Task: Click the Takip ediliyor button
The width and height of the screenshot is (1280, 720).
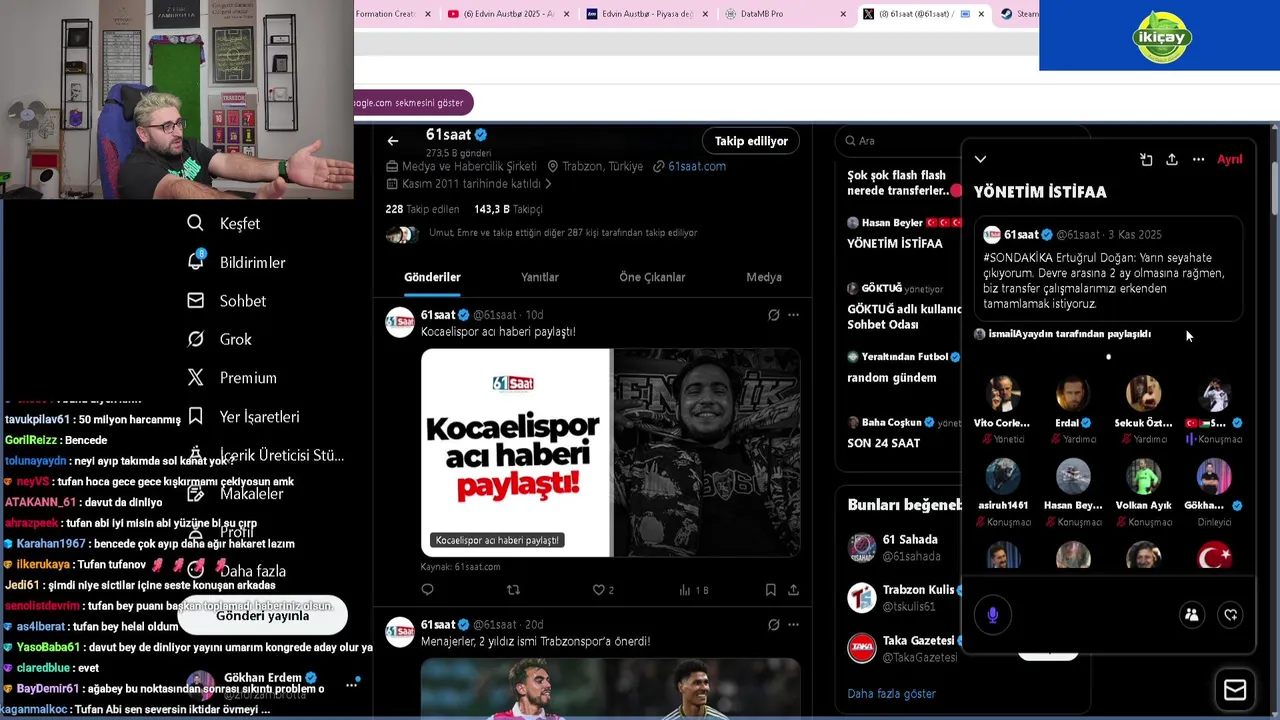Action: click(751, 141)
